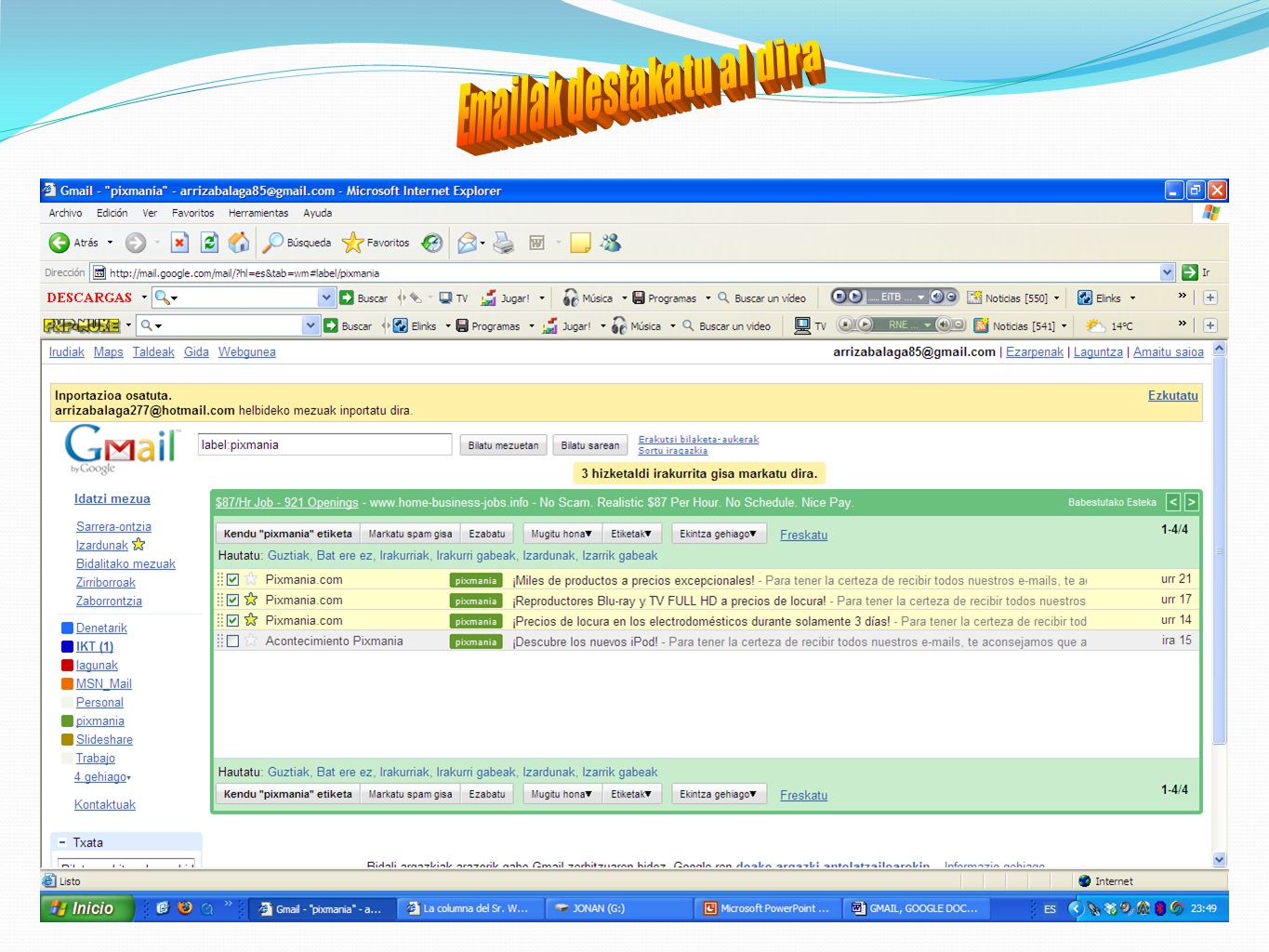Click the weather 14°C icon
This screenshot has width=1269, height=952.
pos(1096,325)
